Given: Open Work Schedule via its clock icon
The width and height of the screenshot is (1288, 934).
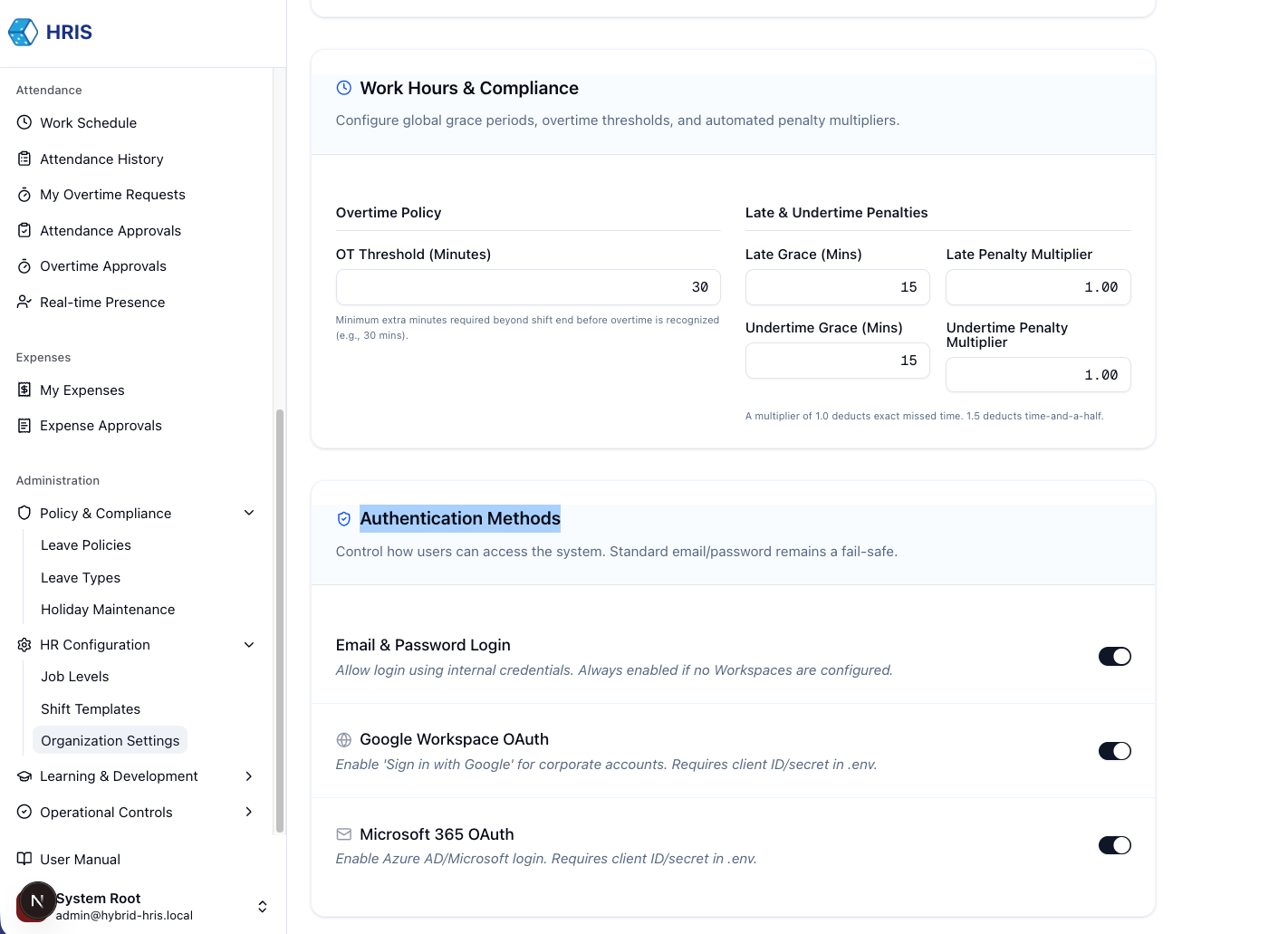Looking at the screenshot, I should pyautogui.click(x=24, y=122).
